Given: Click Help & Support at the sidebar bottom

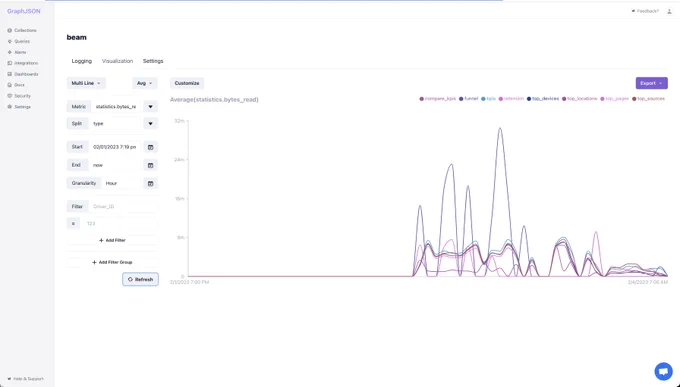Looking at the screenshot, I should click(26, 379).
